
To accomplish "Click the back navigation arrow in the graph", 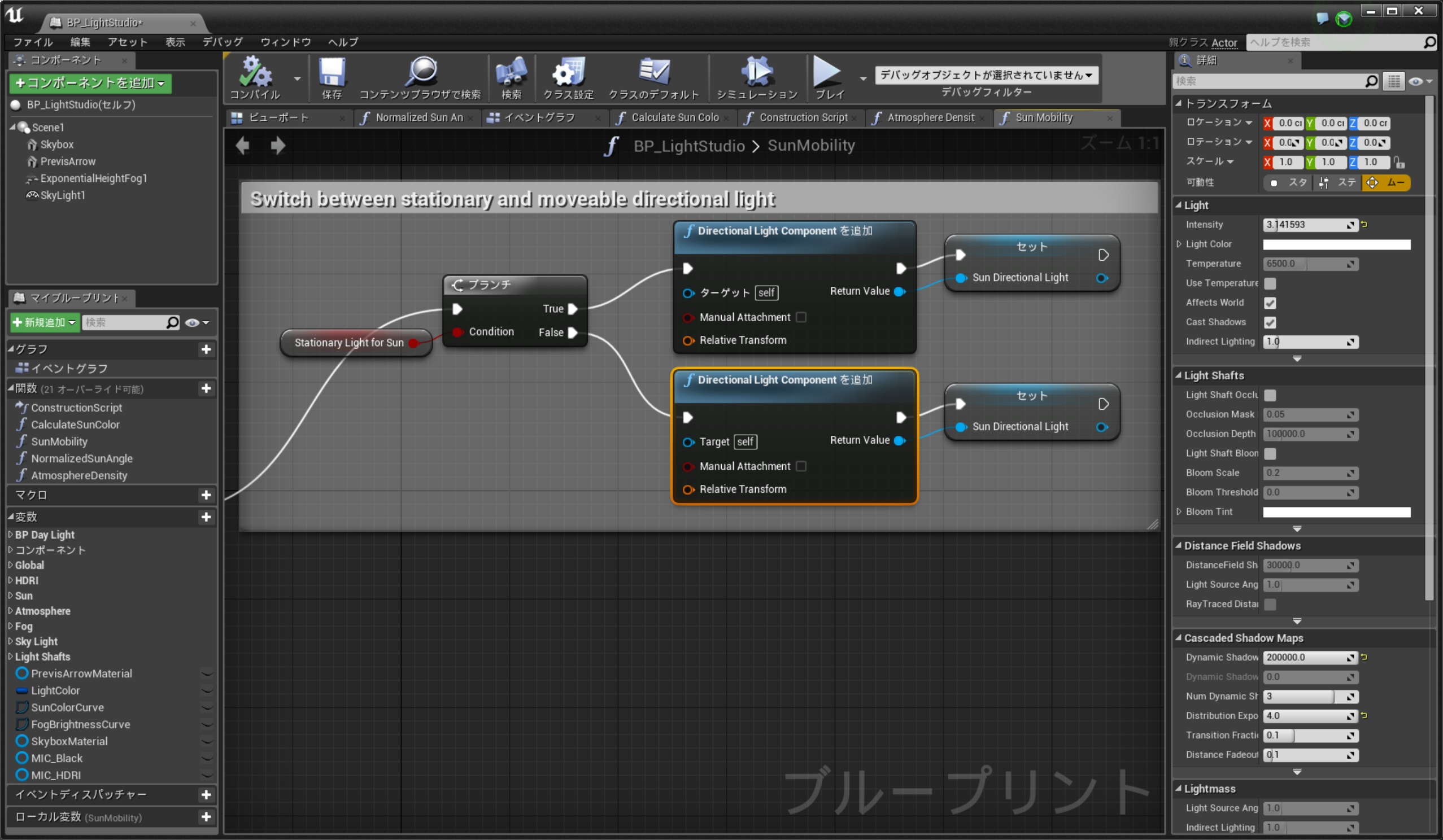I will pyautogui.click(x=242, y=145).
